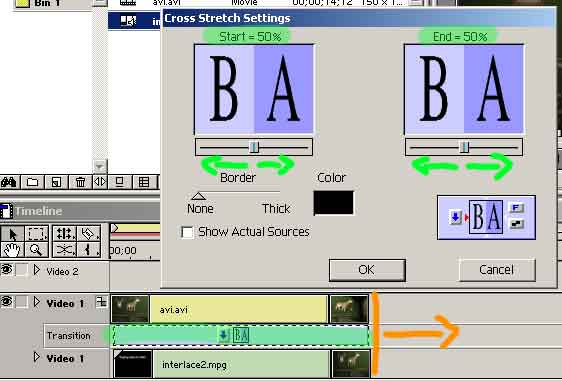Create new bin with folder icon
Image resolution: width=562 pixels, height=381 pixels.
tap(32, 182)
